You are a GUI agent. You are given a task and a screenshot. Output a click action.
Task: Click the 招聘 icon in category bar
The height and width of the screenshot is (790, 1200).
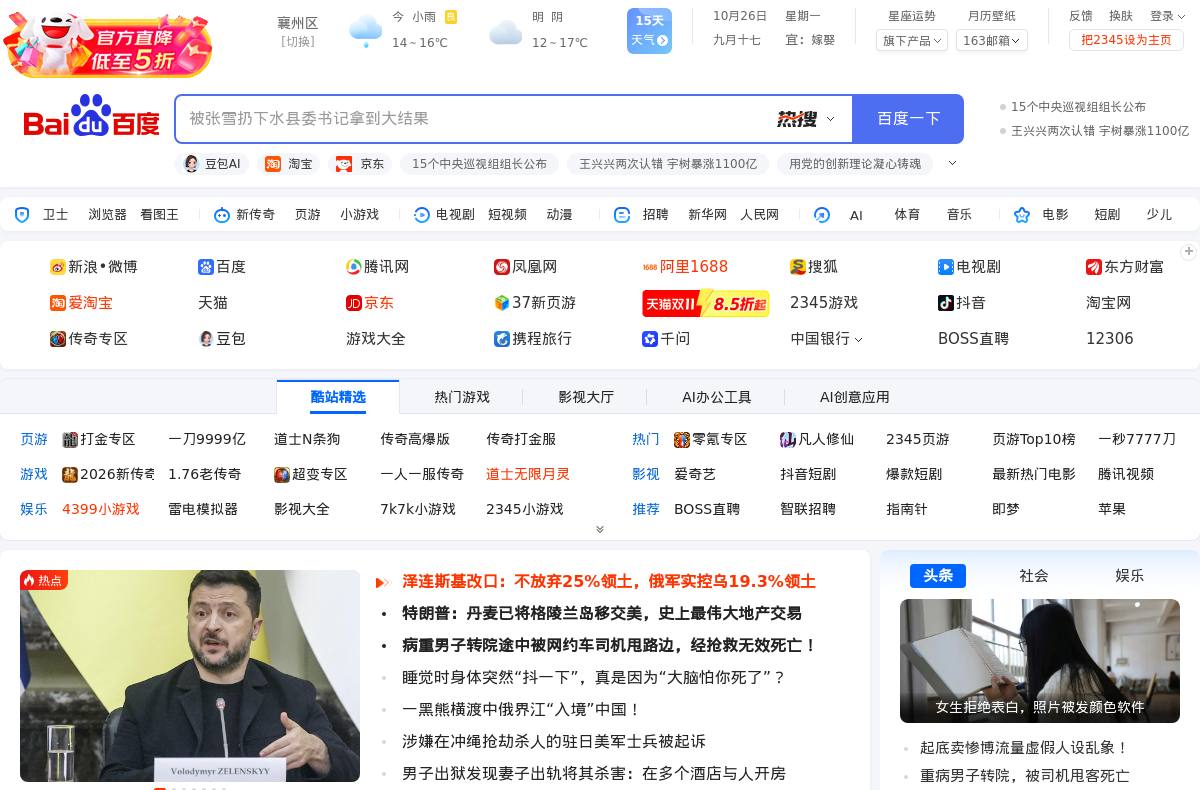(622, 215)
